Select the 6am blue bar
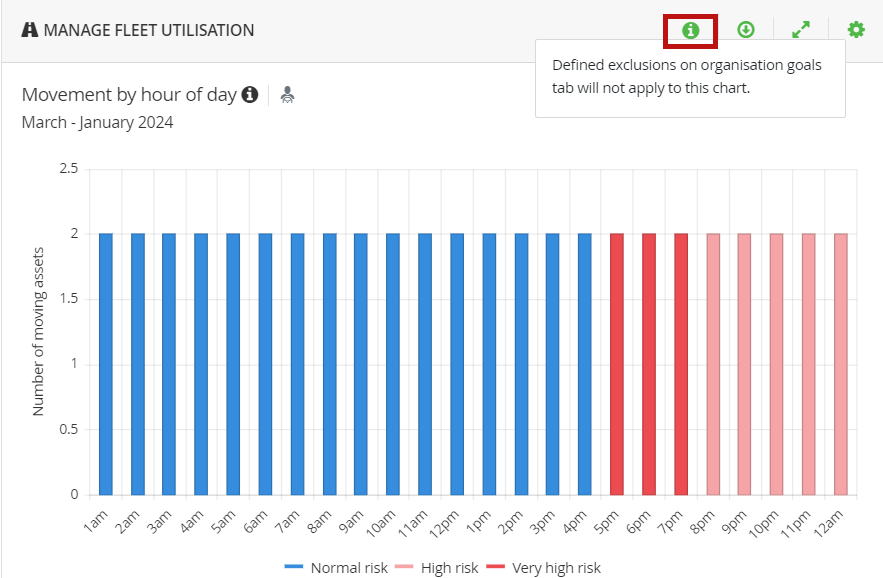The image size is (883, 578). click(x=265, y=364)
